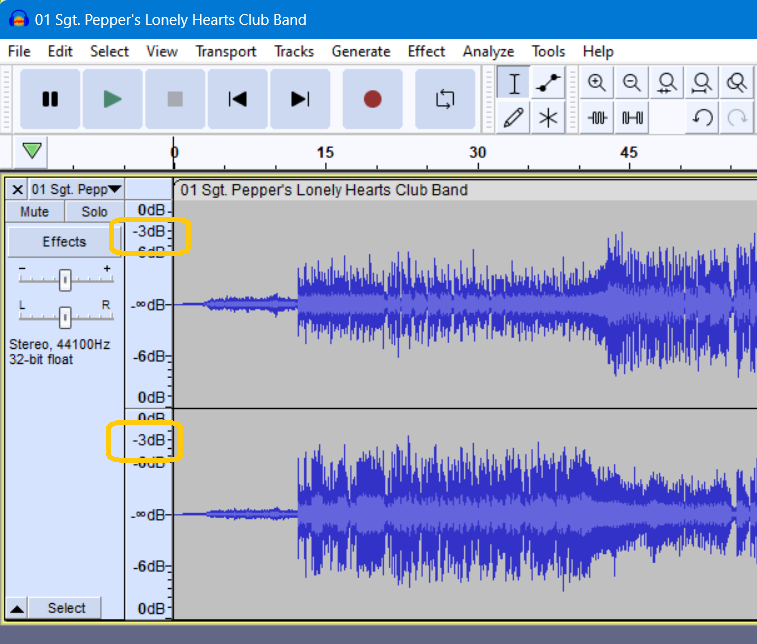Open the Select menu

click(110, 51)
